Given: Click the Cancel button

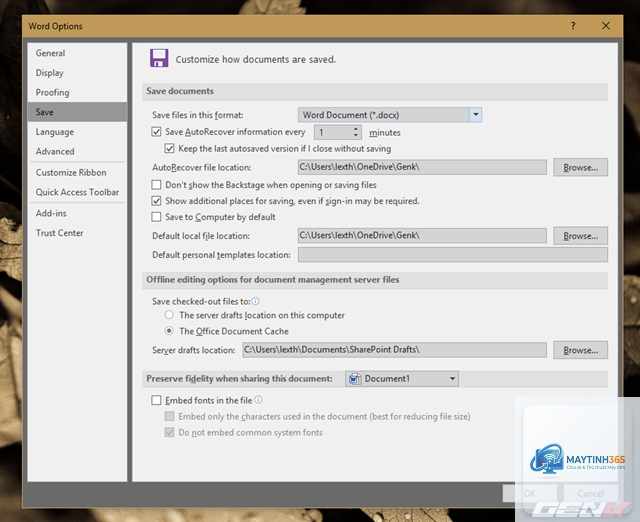Looking at the screenshot, I should click(x=590, y=493).
